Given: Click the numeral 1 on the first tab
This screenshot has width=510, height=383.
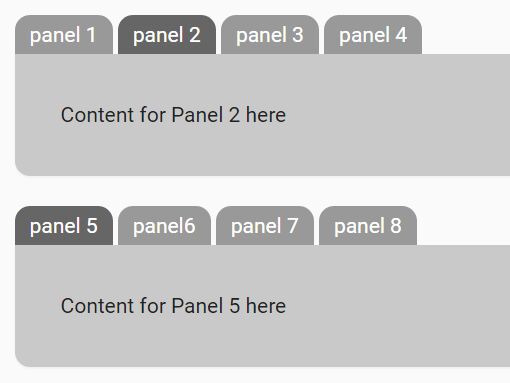Looking at the screenshot, I should click(91, 35).
